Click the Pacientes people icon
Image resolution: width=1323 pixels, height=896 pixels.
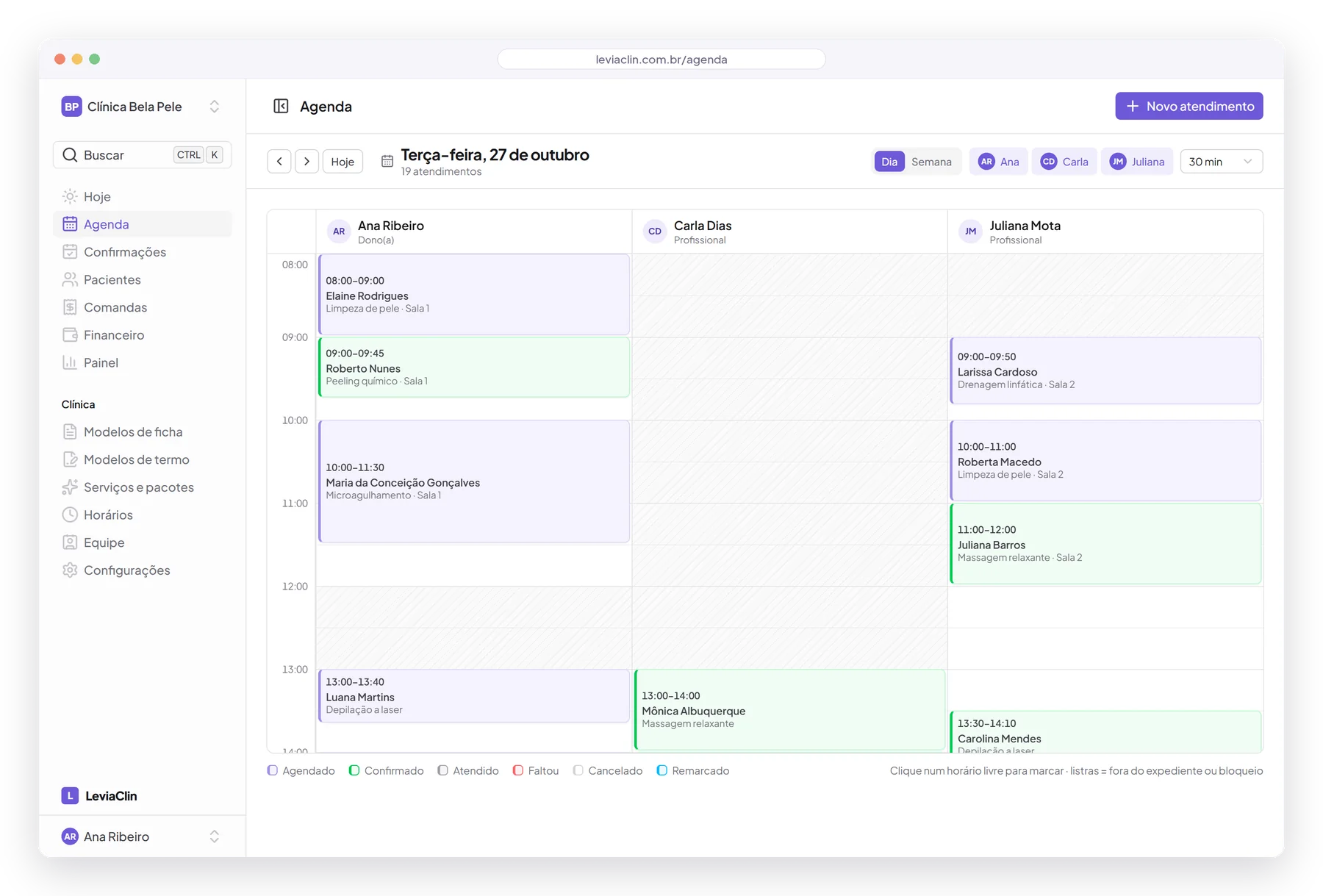click(x=70, y=279)
